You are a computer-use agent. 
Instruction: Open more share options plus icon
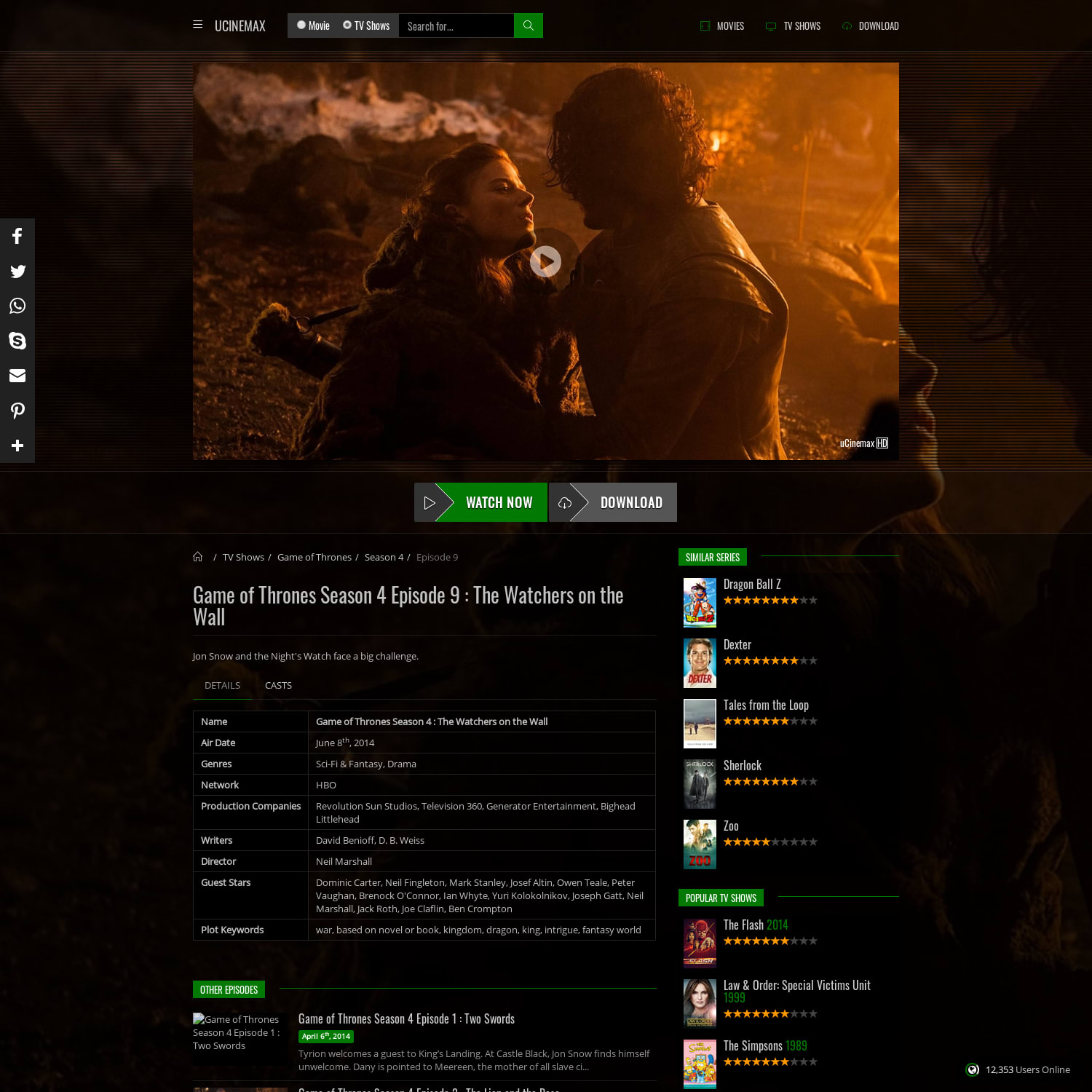pos(17,446)
